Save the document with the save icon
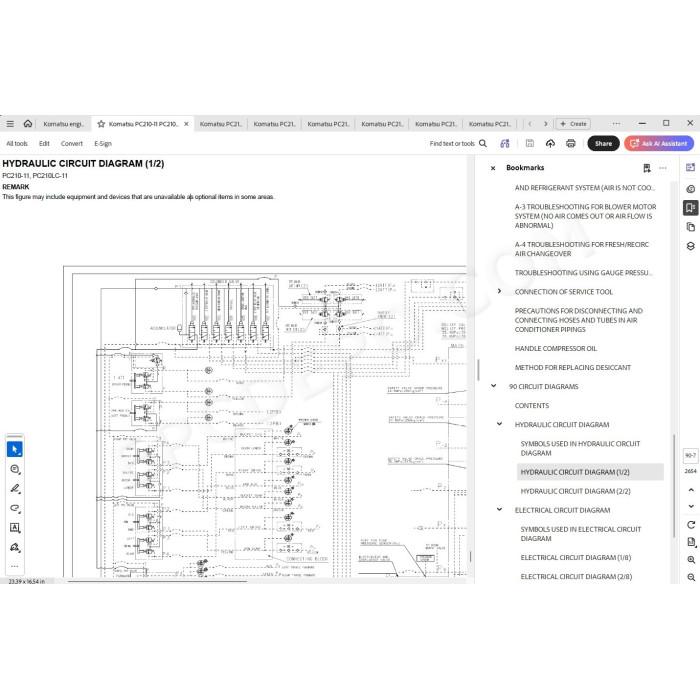 click(x=530, y=143)
